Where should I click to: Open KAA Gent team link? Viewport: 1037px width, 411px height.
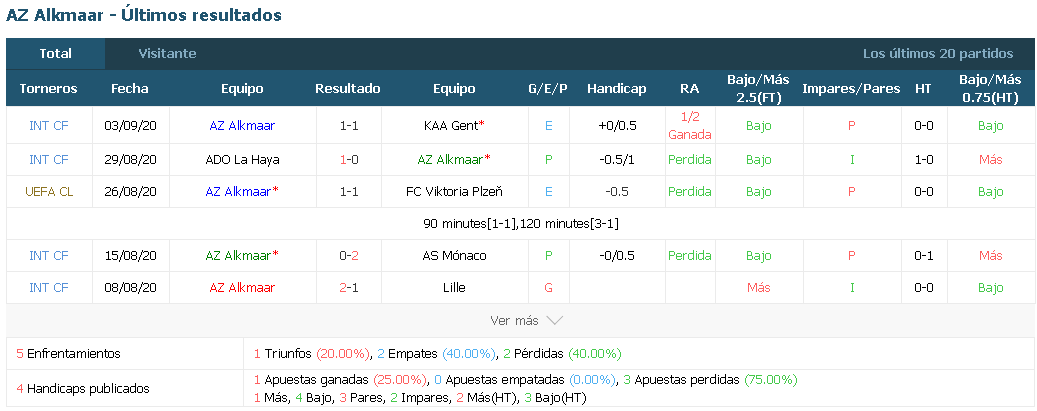452,125
